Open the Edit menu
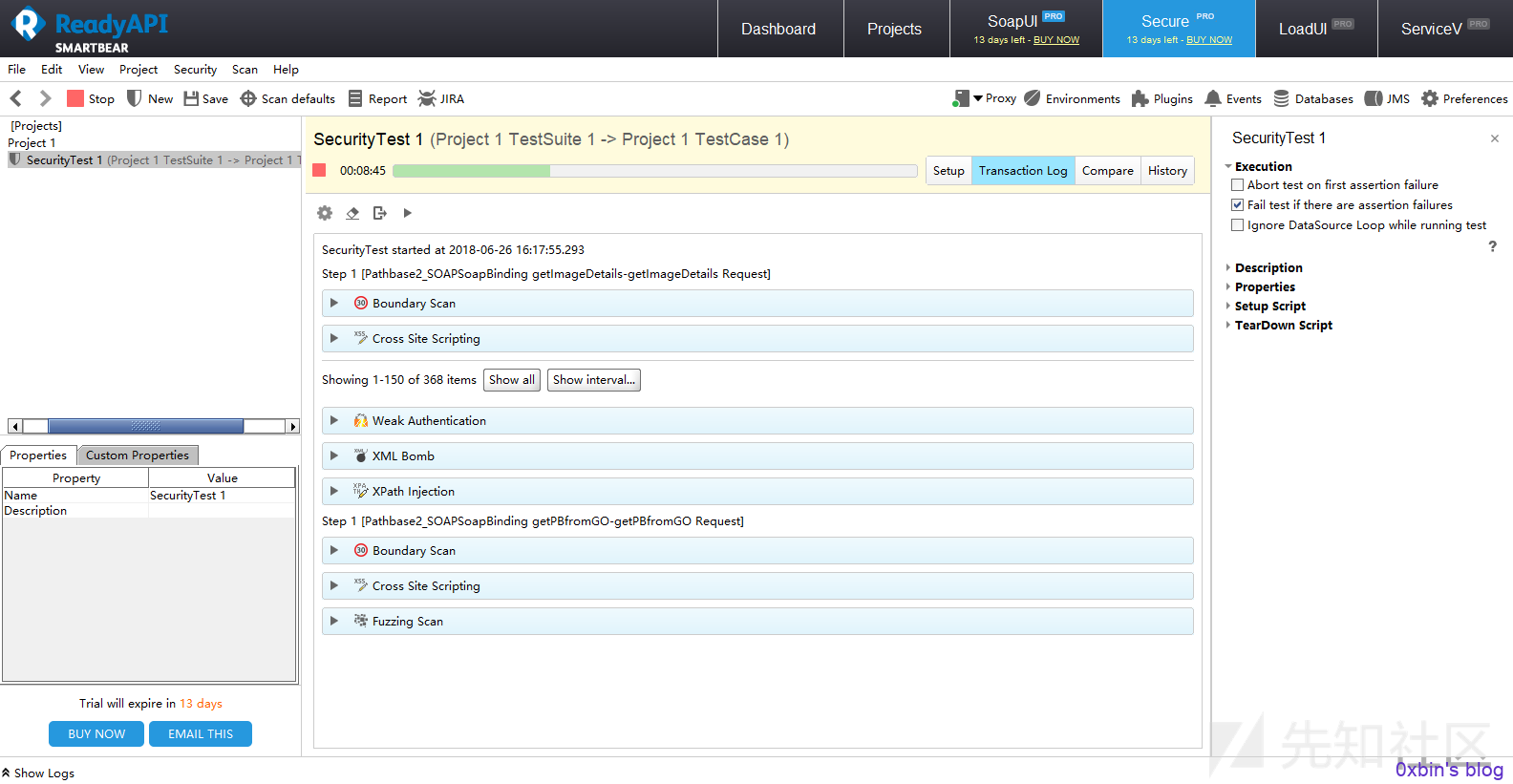 52,70
